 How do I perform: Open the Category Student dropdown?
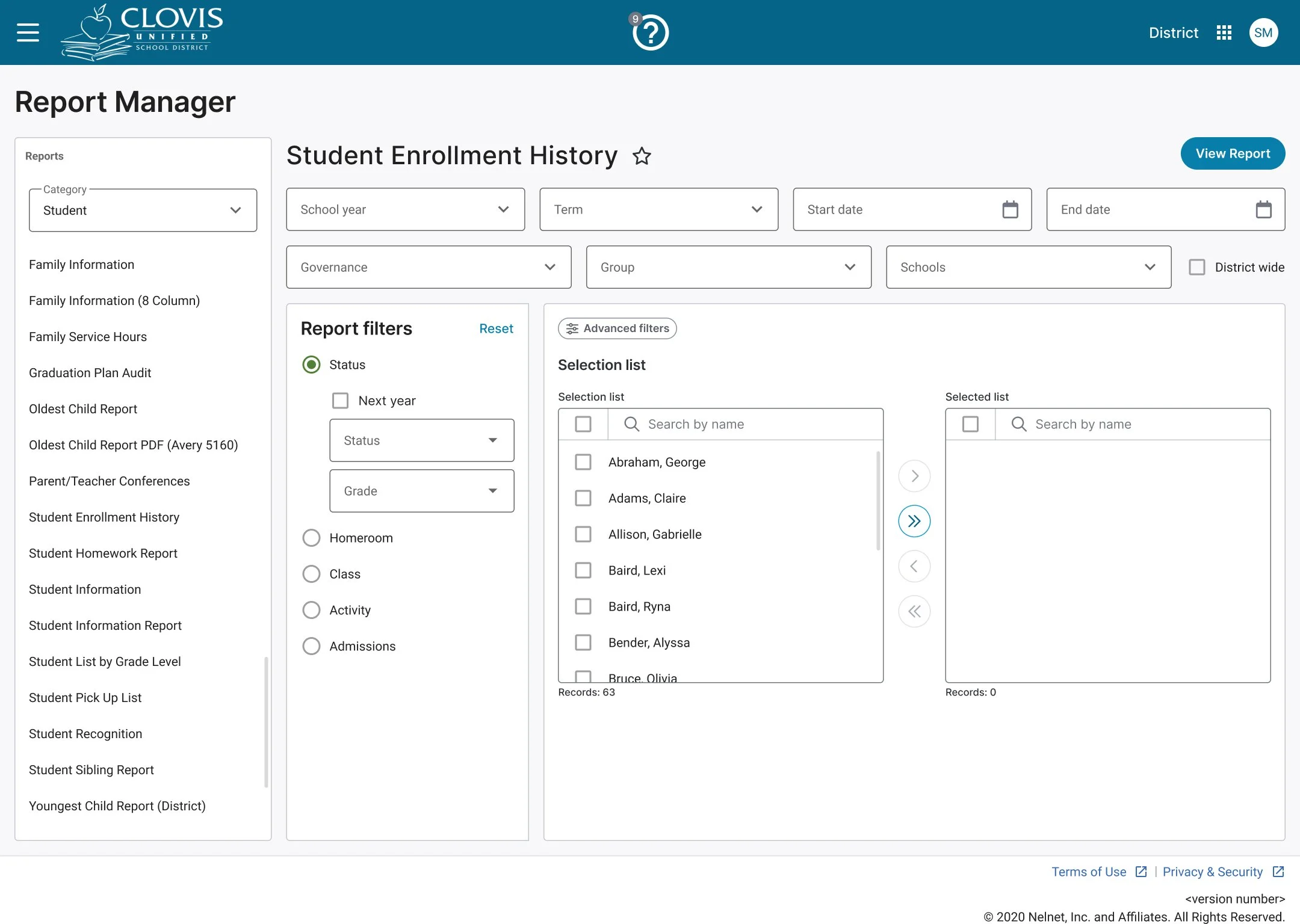[x=143, y=211]
